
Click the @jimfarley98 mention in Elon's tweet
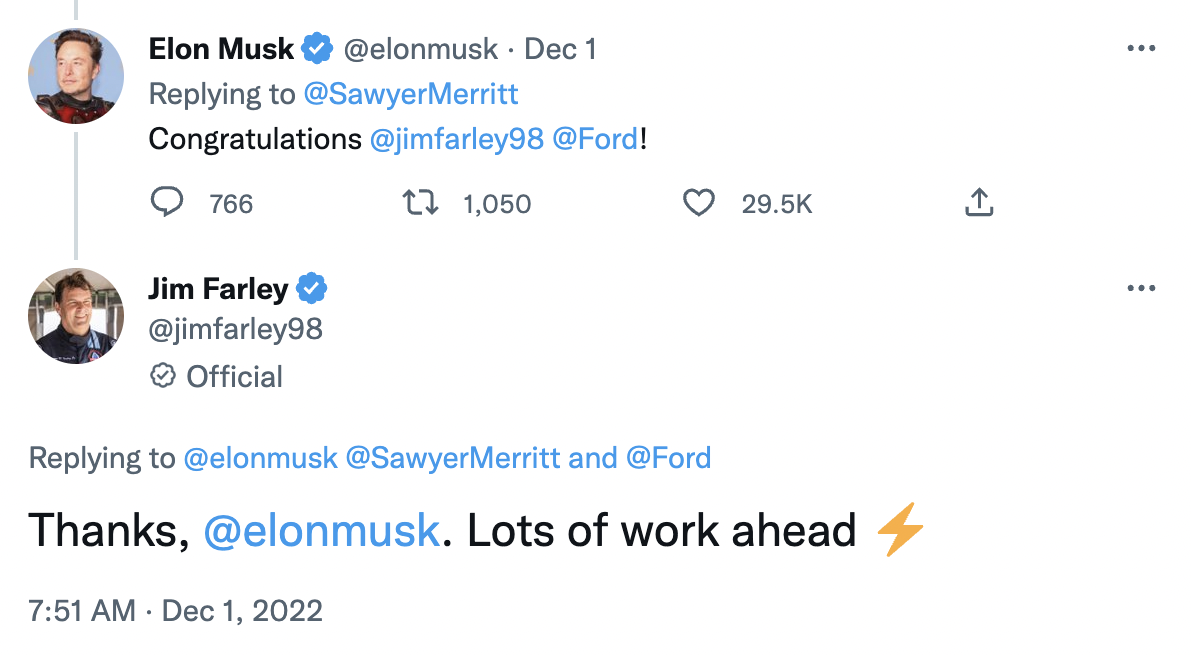click(456, 139)
